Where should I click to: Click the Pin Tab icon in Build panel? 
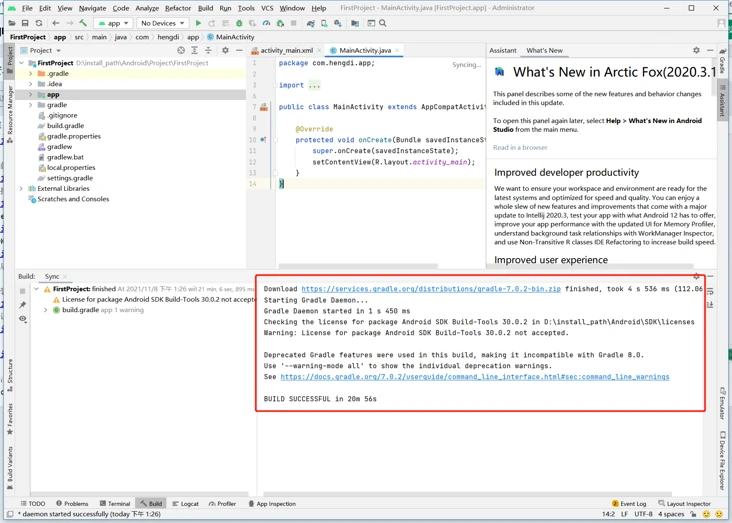(x=22, y=305)
